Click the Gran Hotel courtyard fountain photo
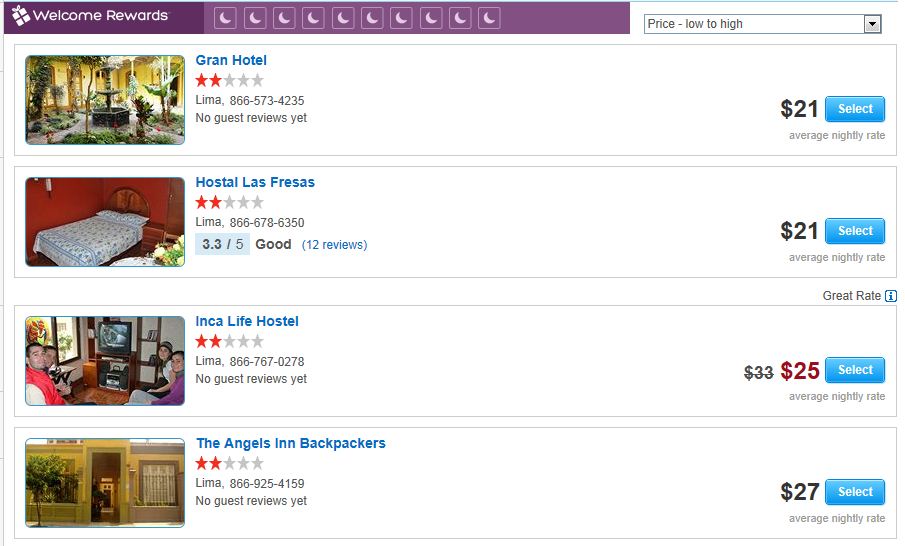This screenshot has height=546, width=905. point(105,100)
